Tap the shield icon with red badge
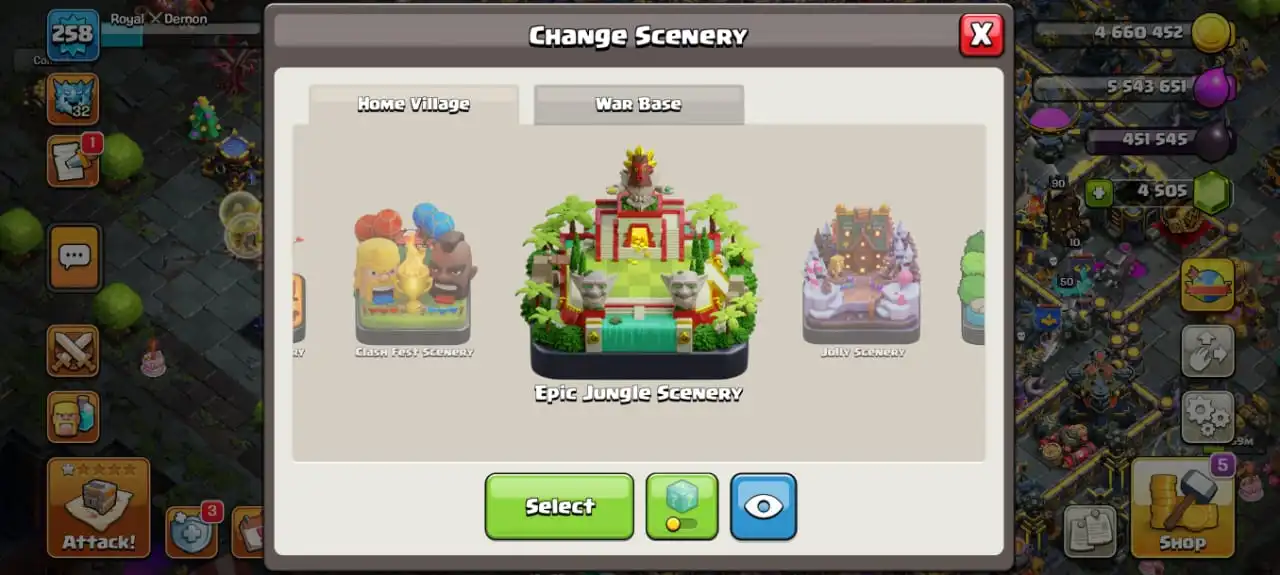Screen dimensions: 1280x575 coord(191,531)
